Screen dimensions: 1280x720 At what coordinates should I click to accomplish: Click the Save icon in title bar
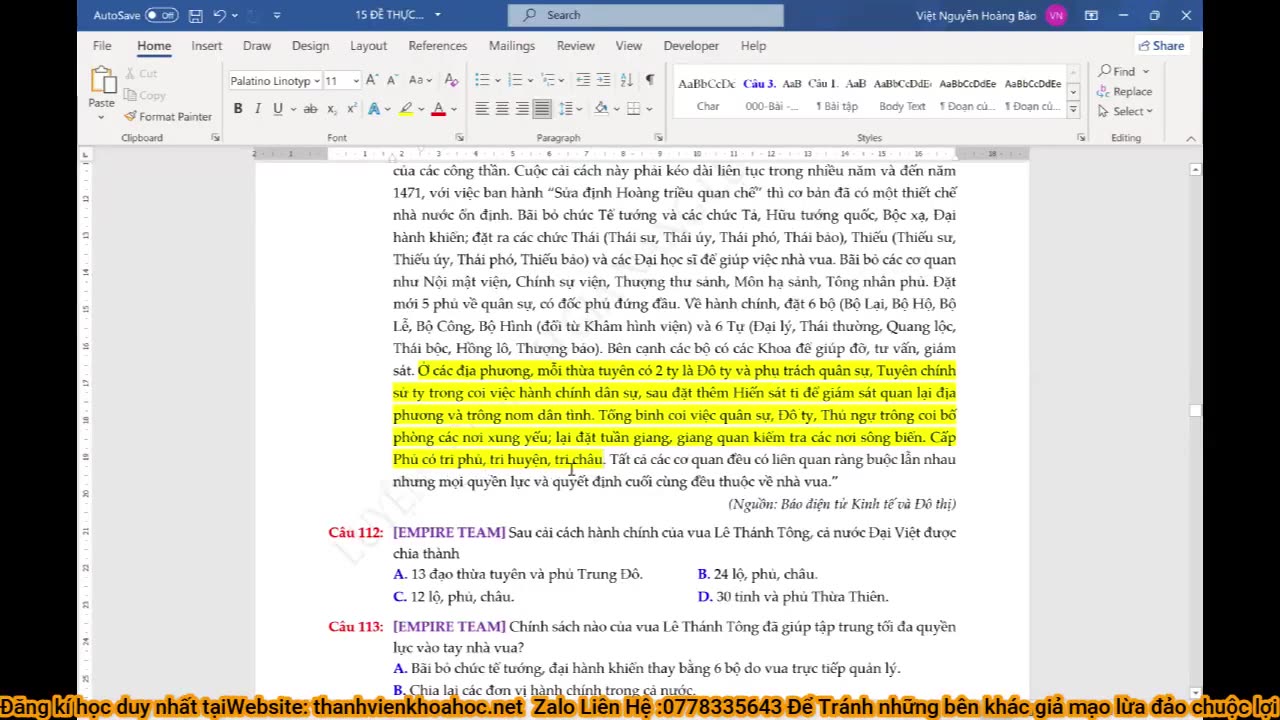[195, 15]
